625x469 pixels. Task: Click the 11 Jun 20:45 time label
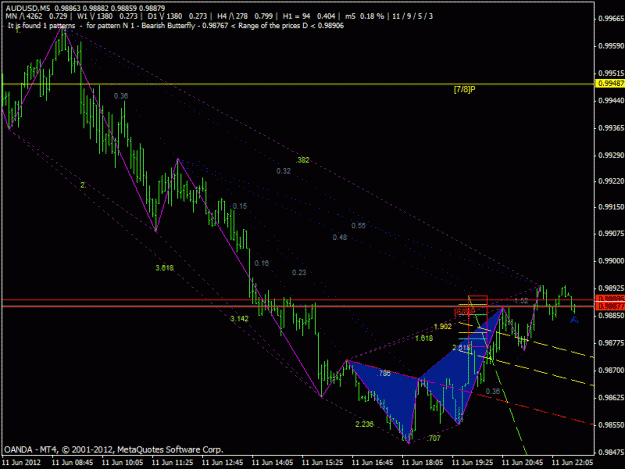coord(523,462)
